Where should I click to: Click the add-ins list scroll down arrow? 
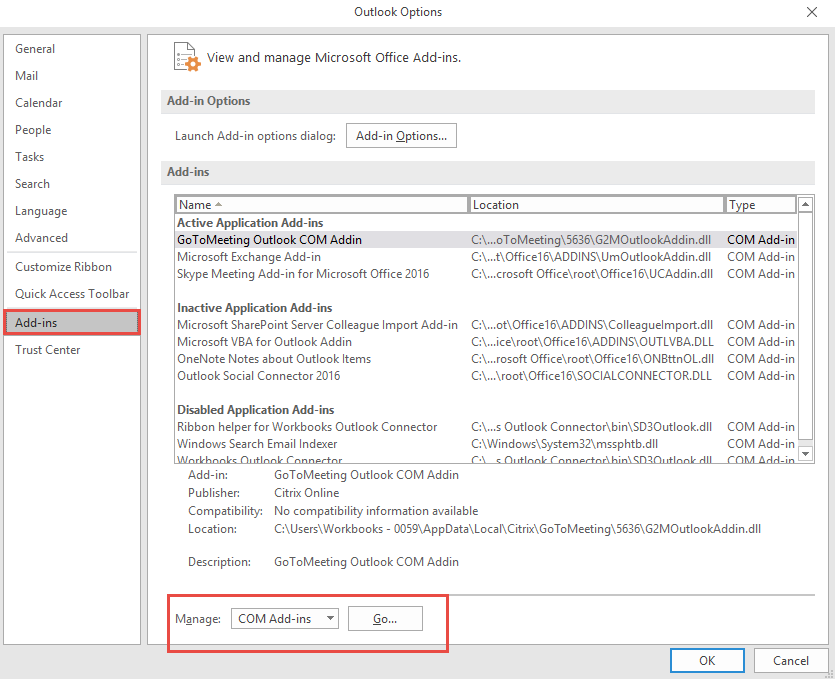pyautogui.click(x=806, y=454)
